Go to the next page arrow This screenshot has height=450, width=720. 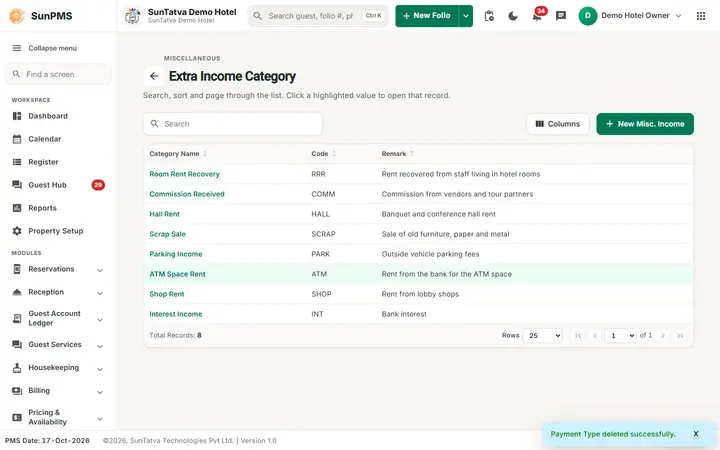coord(663,336)
